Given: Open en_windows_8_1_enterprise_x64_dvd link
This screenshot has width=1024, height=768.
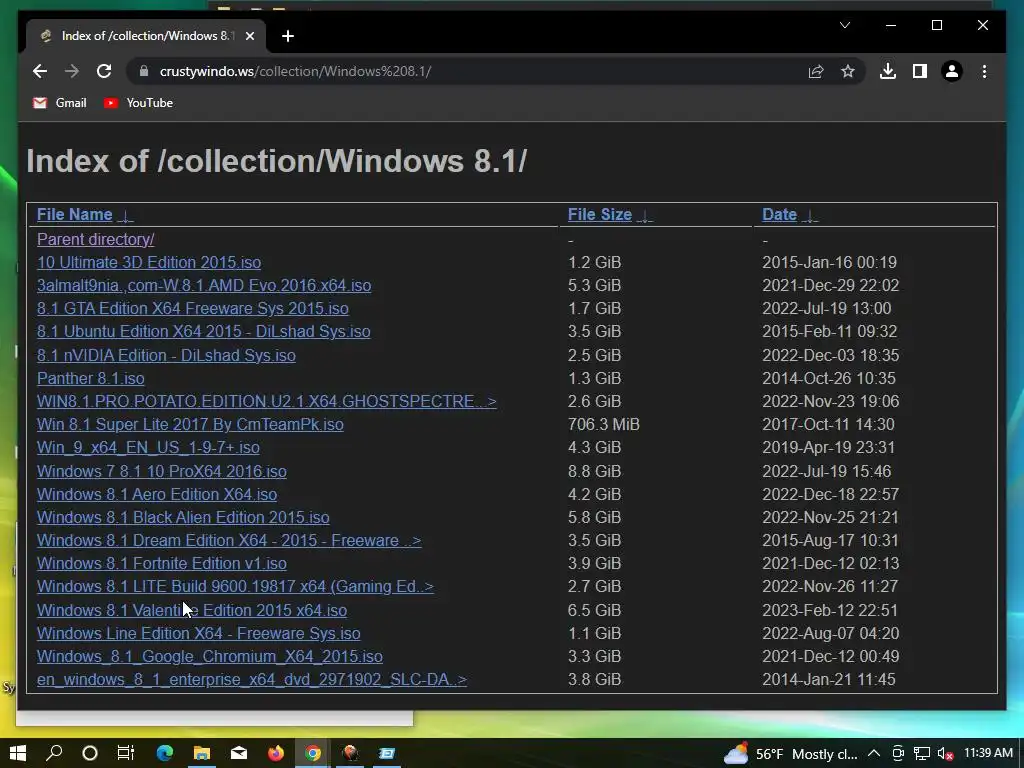Looking at the screenshot, I should [251, 679].
